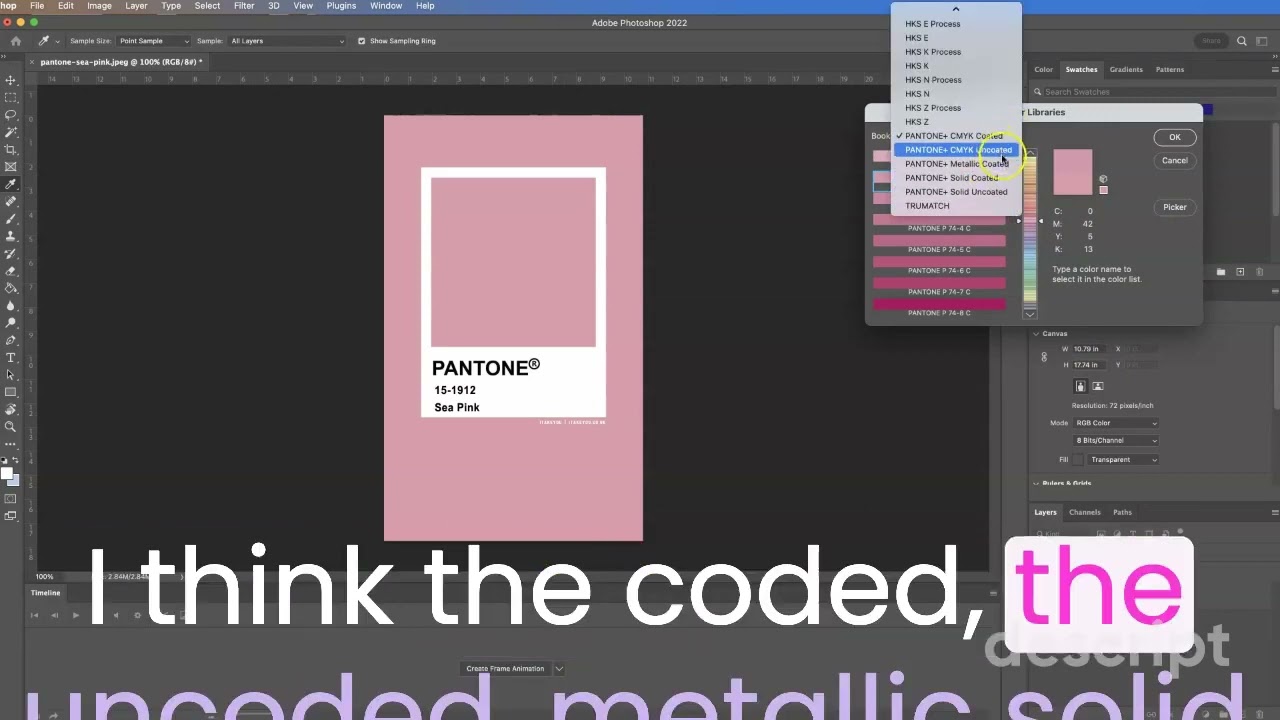Click the Home icon in options bar
Viewport: 1280px width, 720px height.
point(15,41)
